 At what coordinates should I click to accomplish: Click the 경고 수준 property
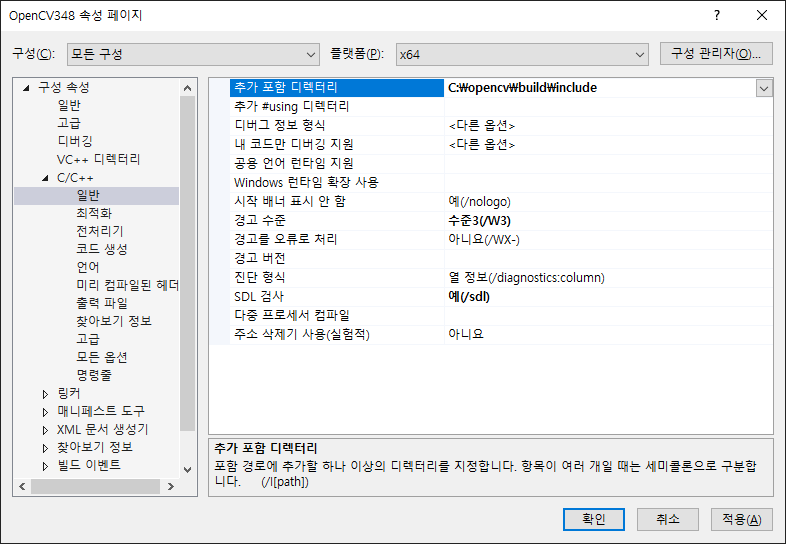[337, 221]
